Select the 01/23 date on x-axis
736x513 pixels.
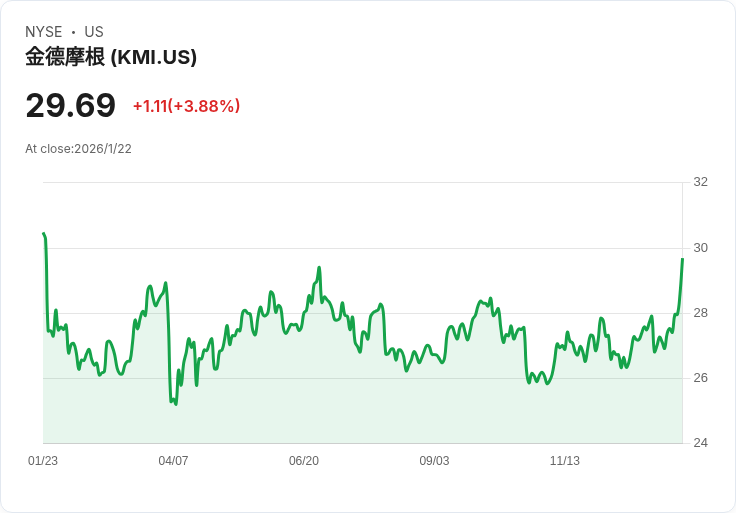click(43, 461)
